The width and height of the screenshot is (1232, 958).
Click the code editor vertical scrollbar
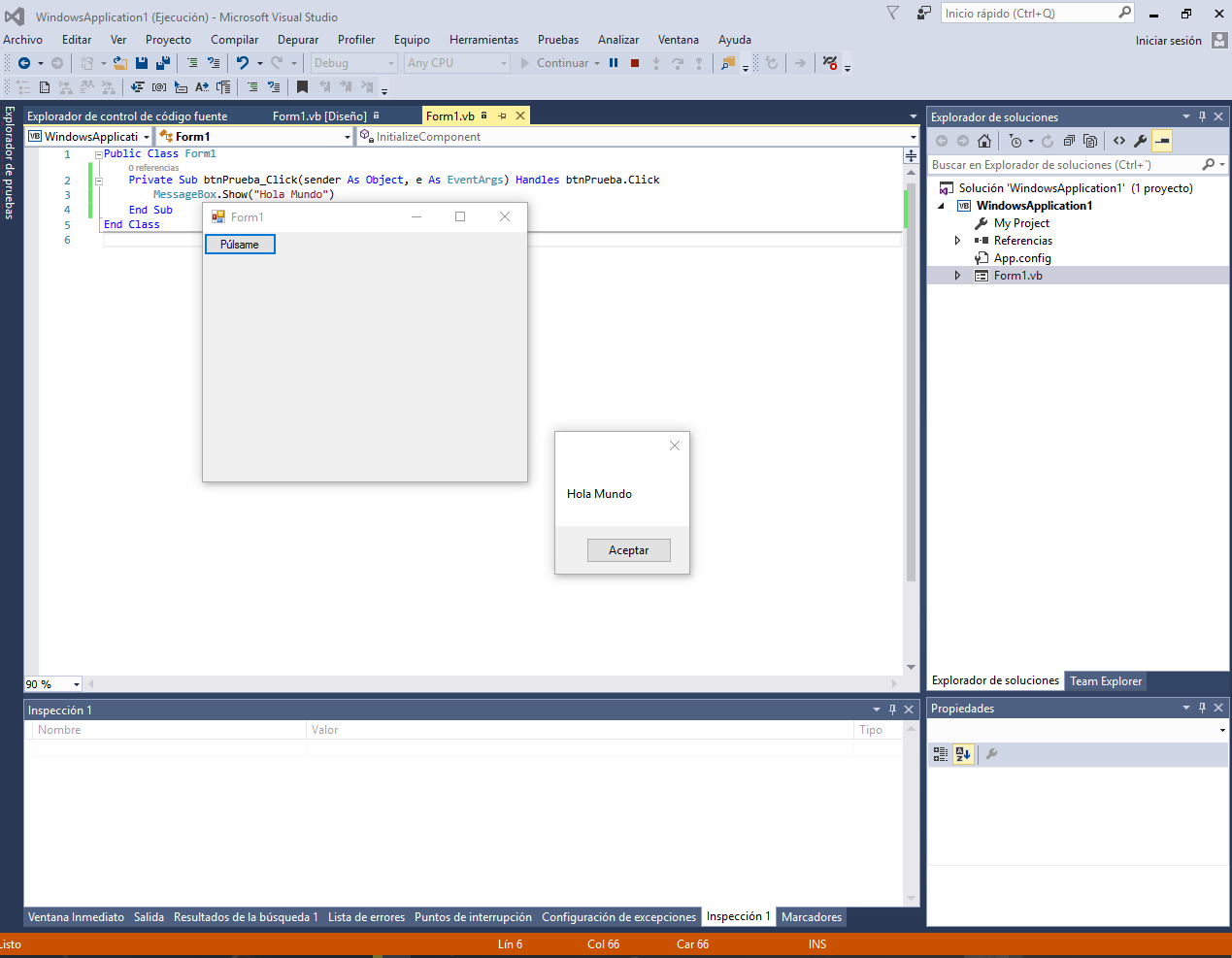(x=911, y=380)
